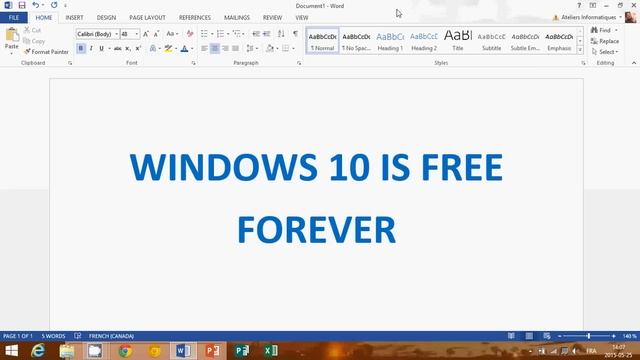
Task: Open the Word Help question mark
Action: [x=579, y=5]
